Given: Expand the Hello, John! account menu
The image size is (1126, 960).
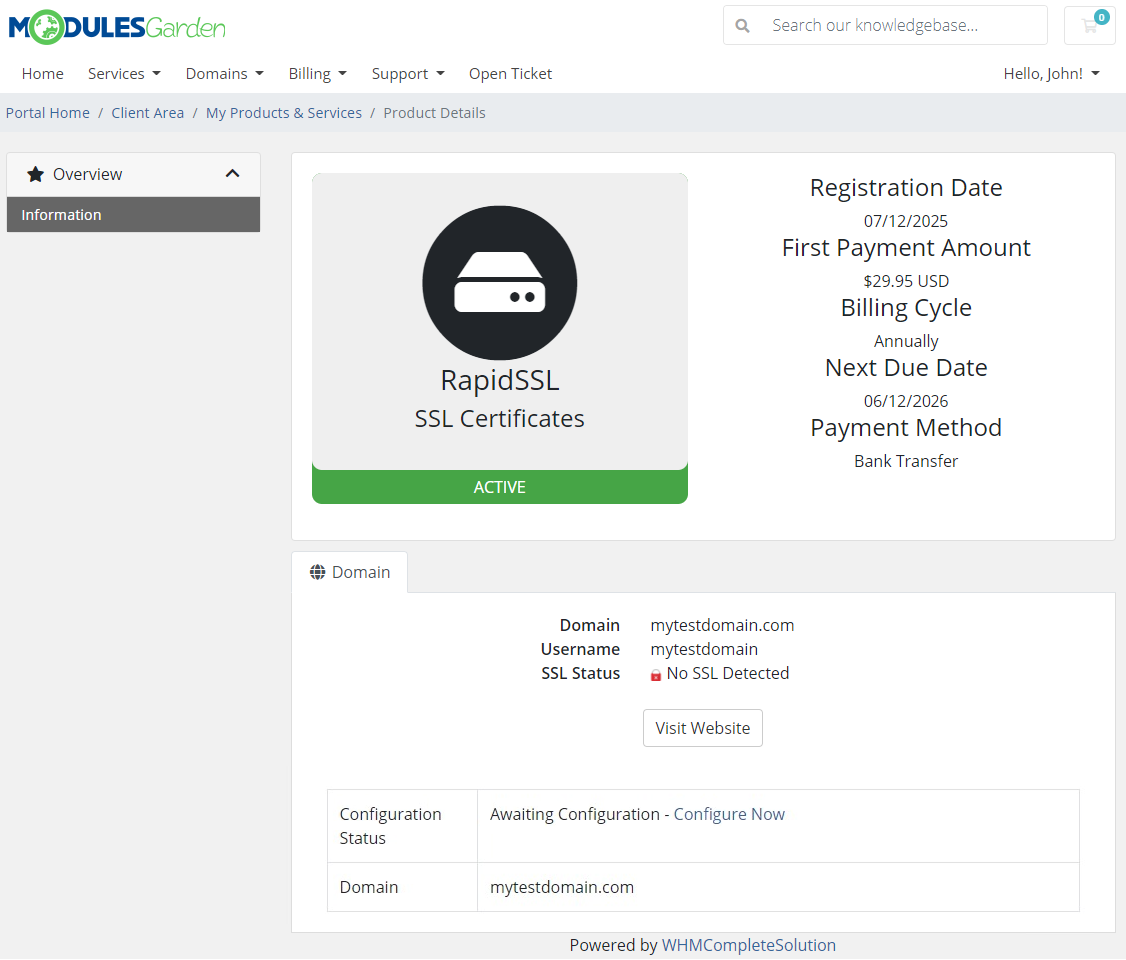Looking at the screenshot, I should pyautogui.click(x=1051, y=73).
